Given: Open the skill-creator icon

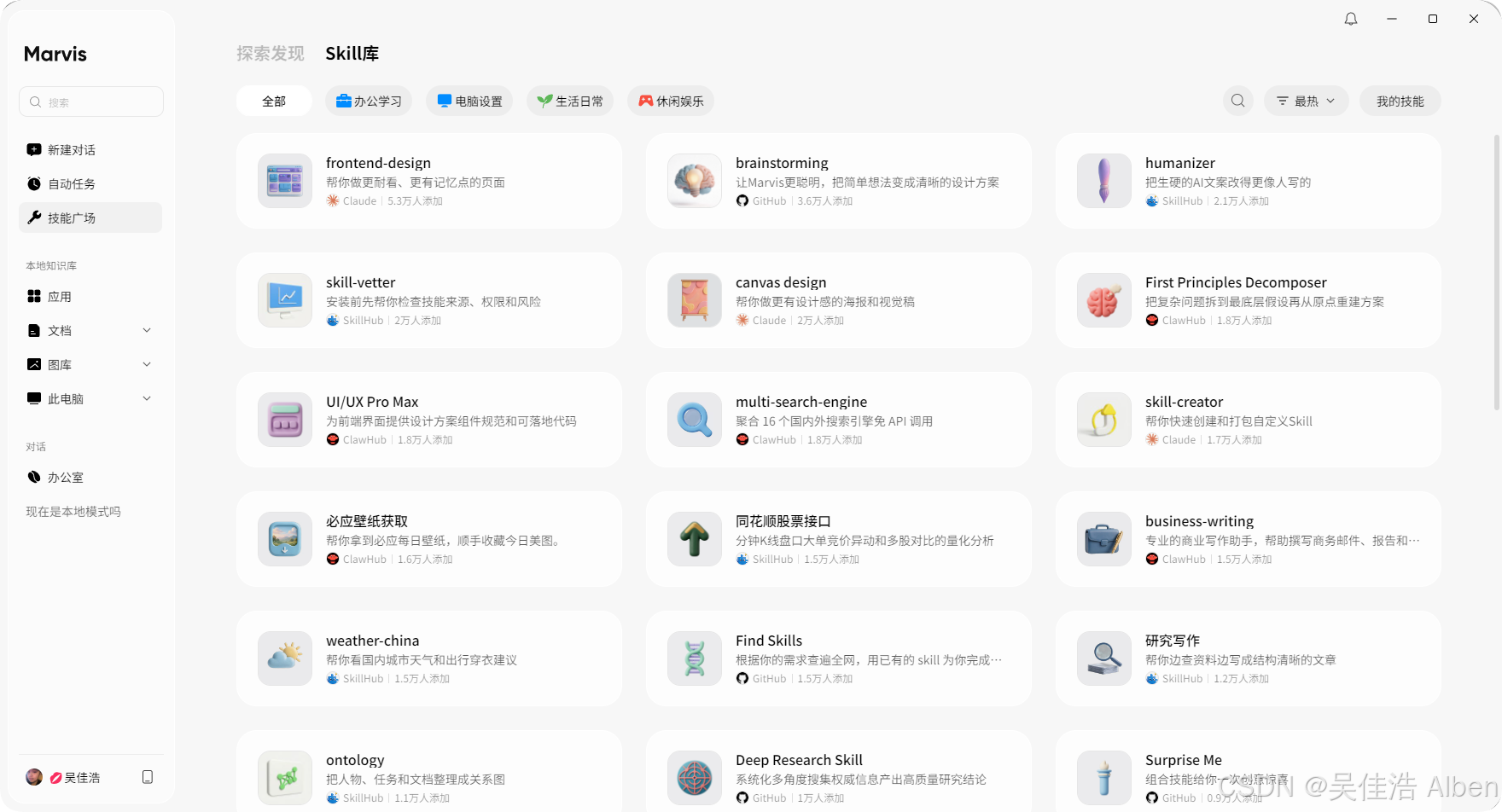Looking at the screenshot, I should (x=1104, y=420).
